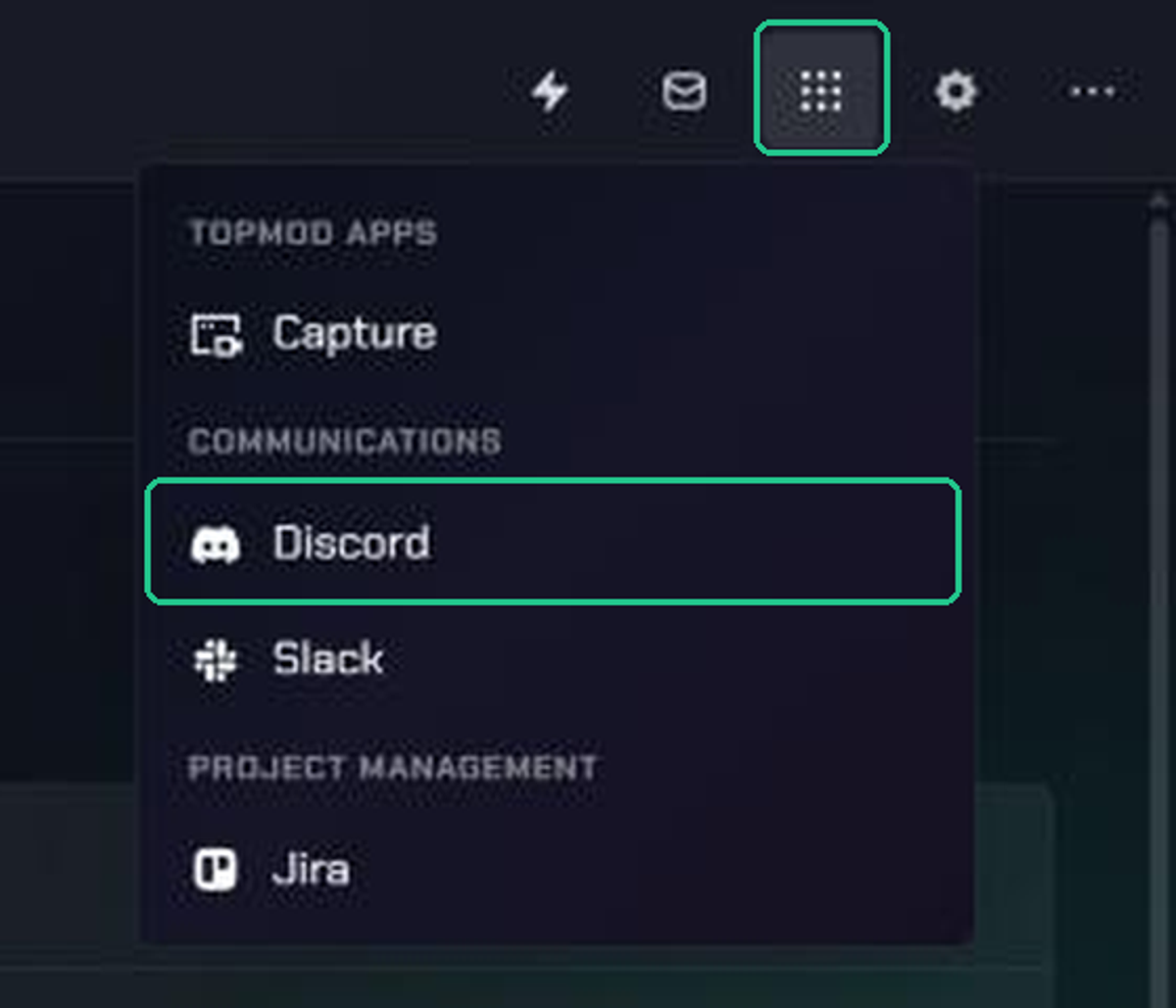
Task: Click the Jira app icon
Action: (x=215, y=869)
